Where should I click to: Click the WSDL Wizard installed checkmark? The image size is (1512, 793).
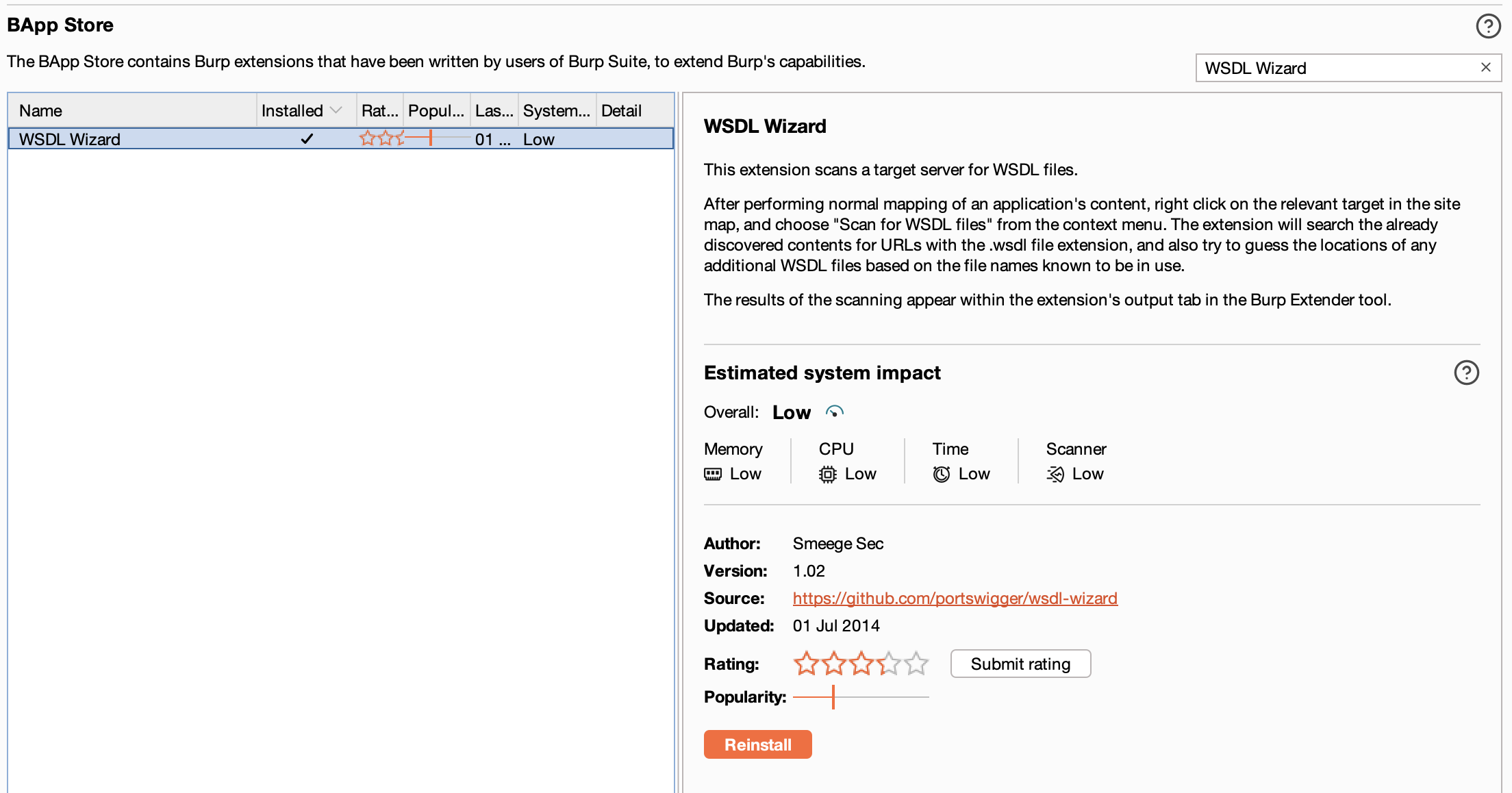tap(307, 138)
